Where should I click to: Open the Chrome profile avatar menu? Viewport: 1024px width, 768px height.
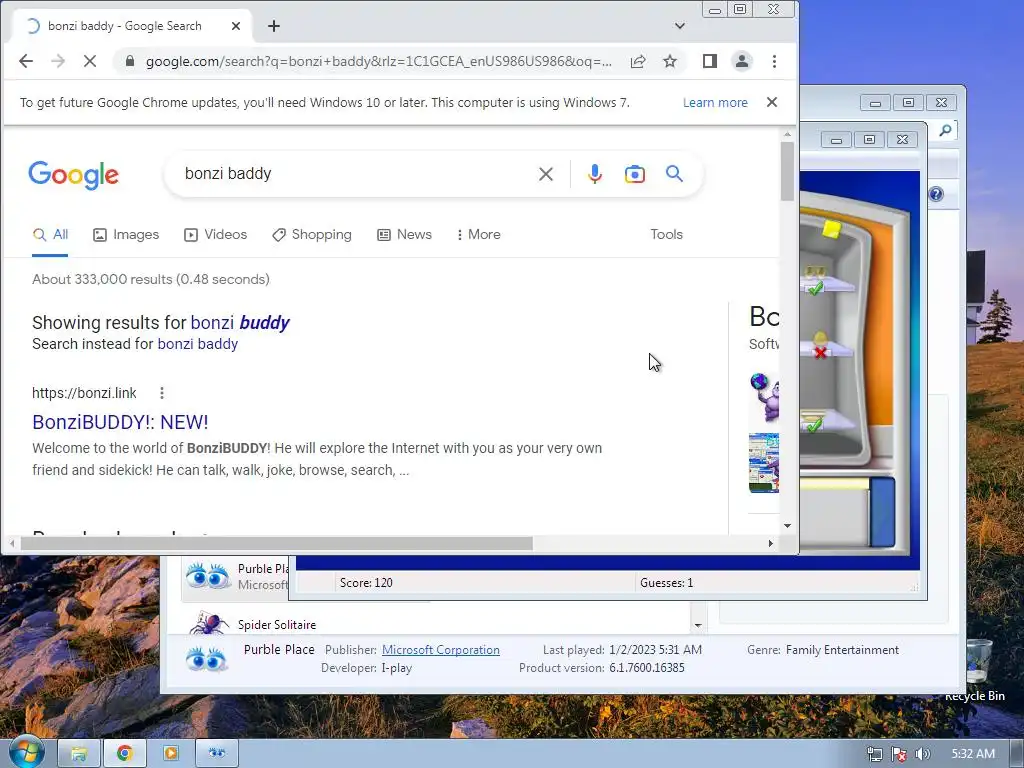coord(742,61)
